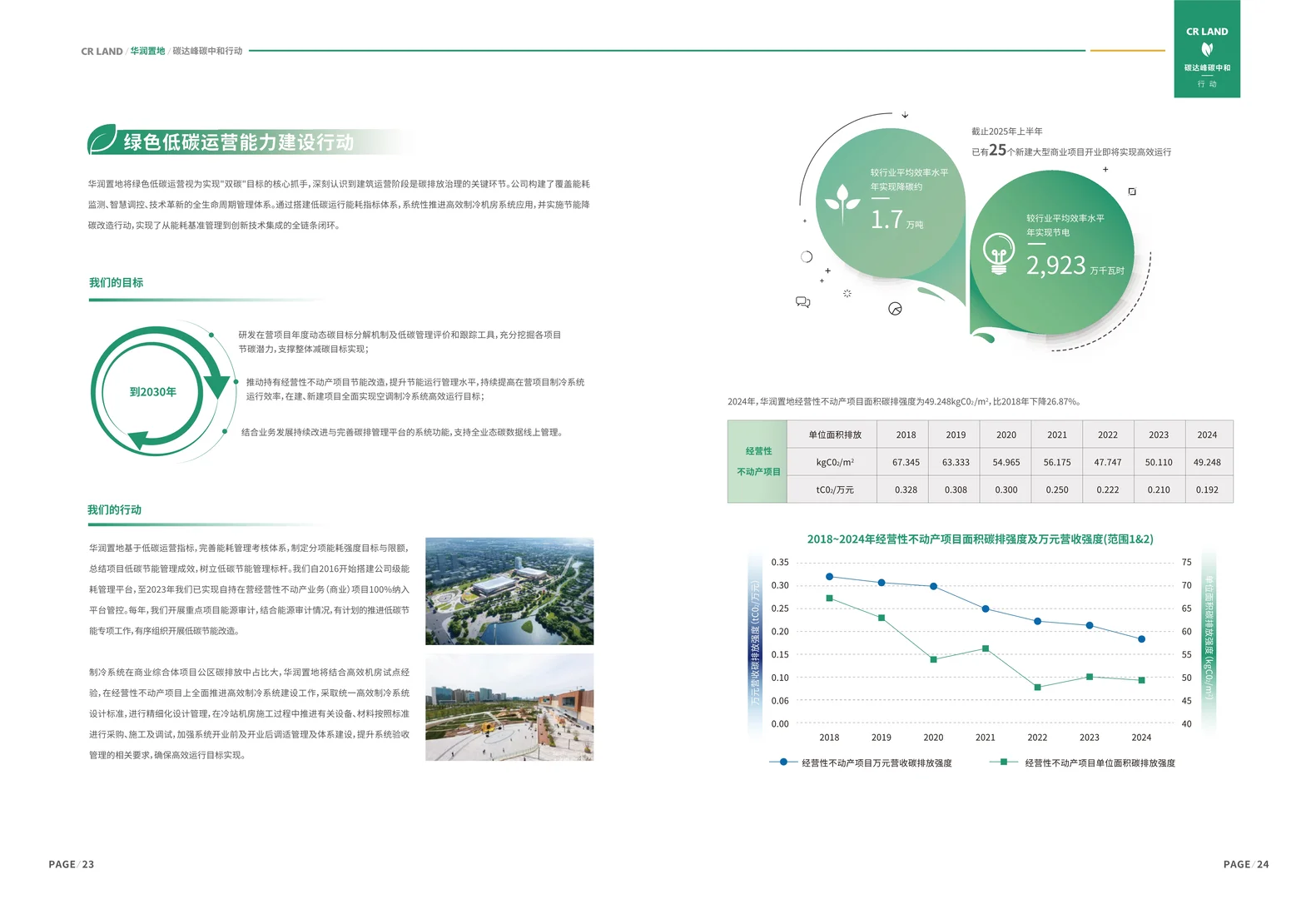Click the 0.222 table cell
The width and height of the screenshot is (1316, 899).
[x=1108, y=489]
